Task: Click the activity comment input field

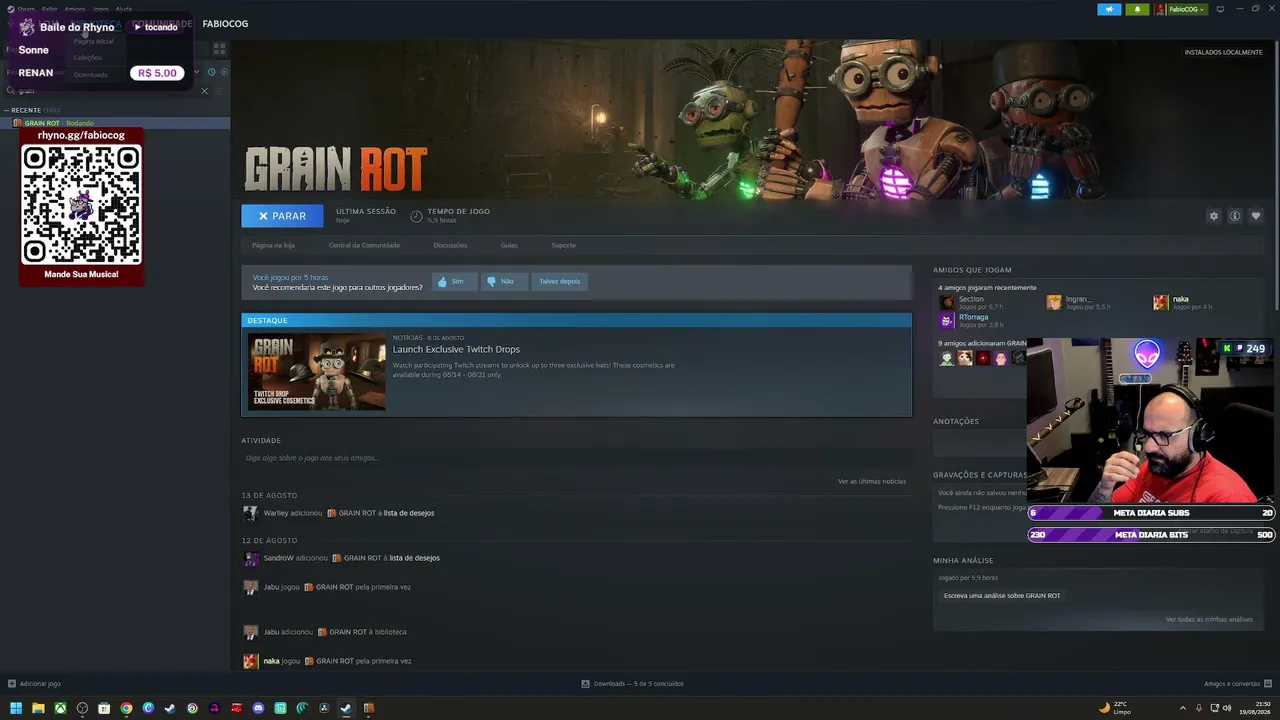Action: pos(575,458)
